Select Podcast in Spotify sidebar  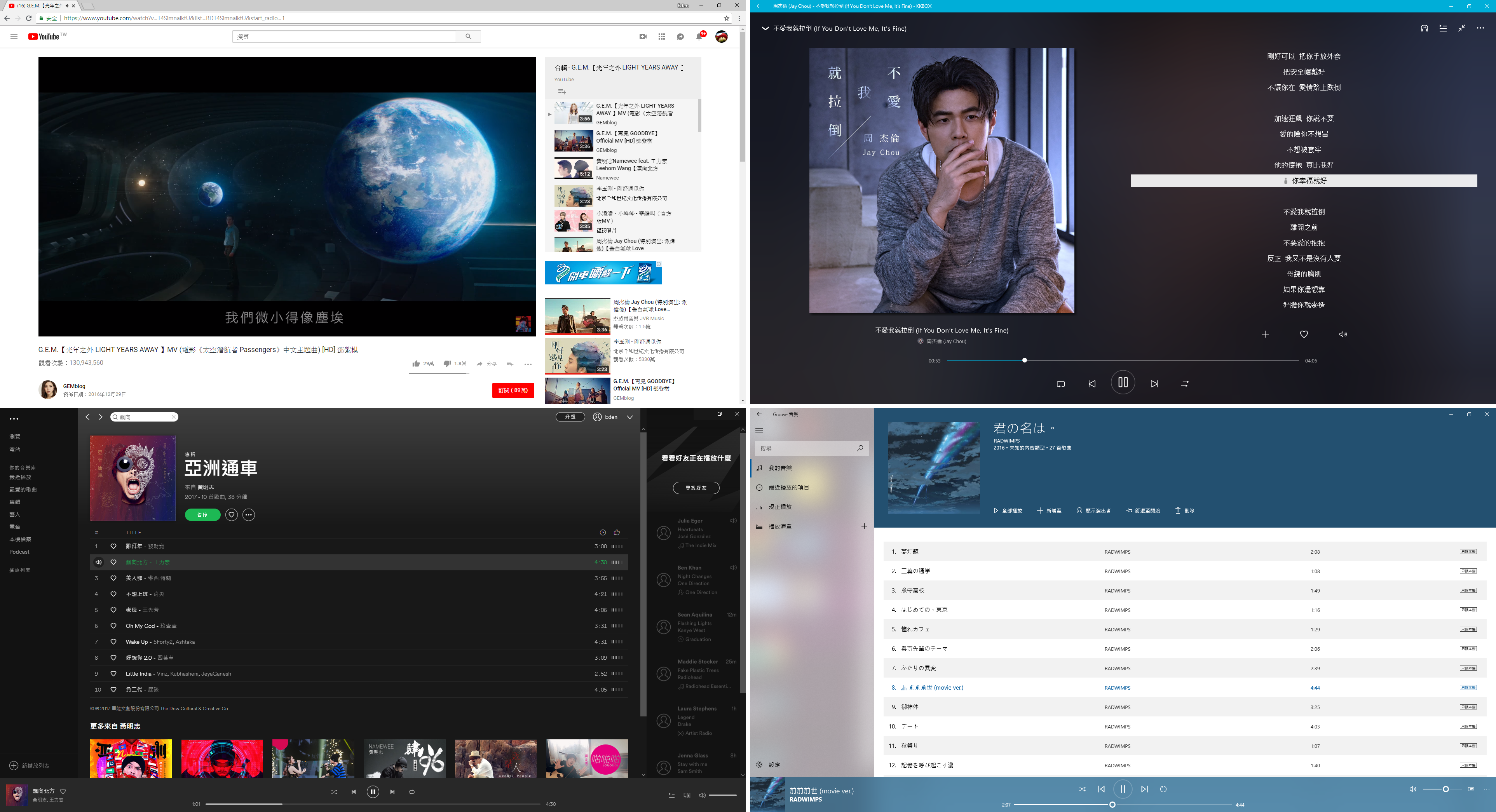tap(19, 552)
